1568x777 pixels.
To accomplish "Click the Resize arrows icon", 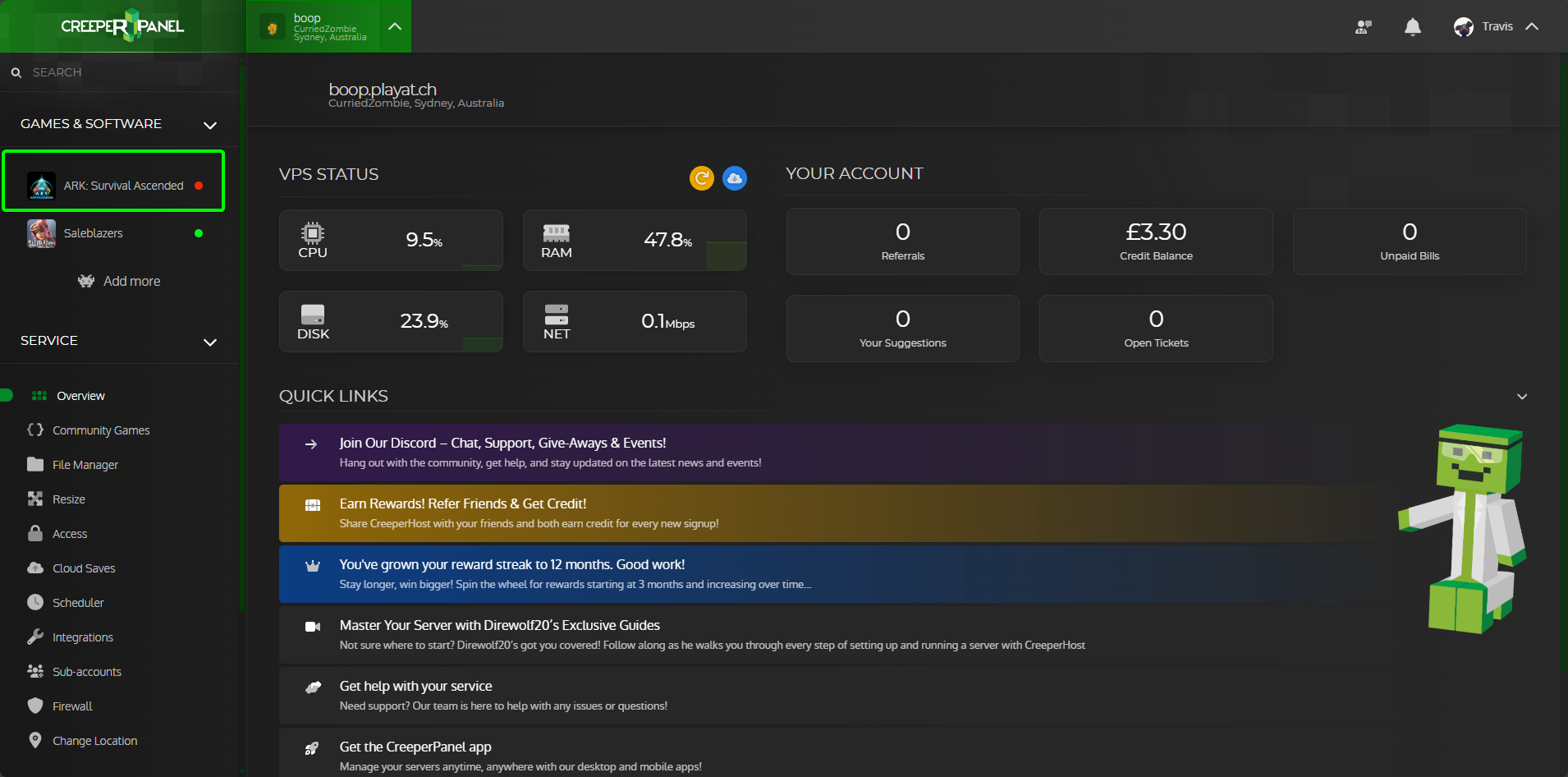I will click(35, 499).
